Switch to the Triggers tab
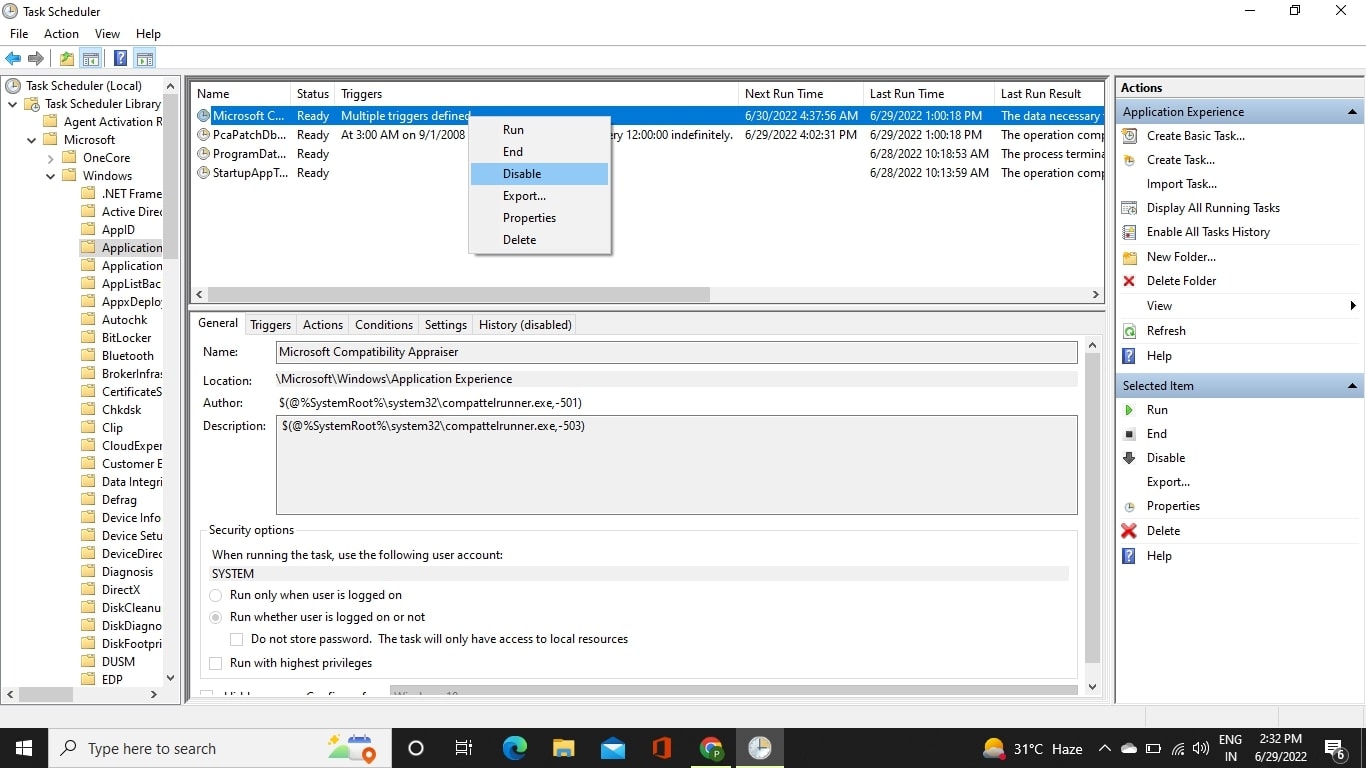 (270, 325)
